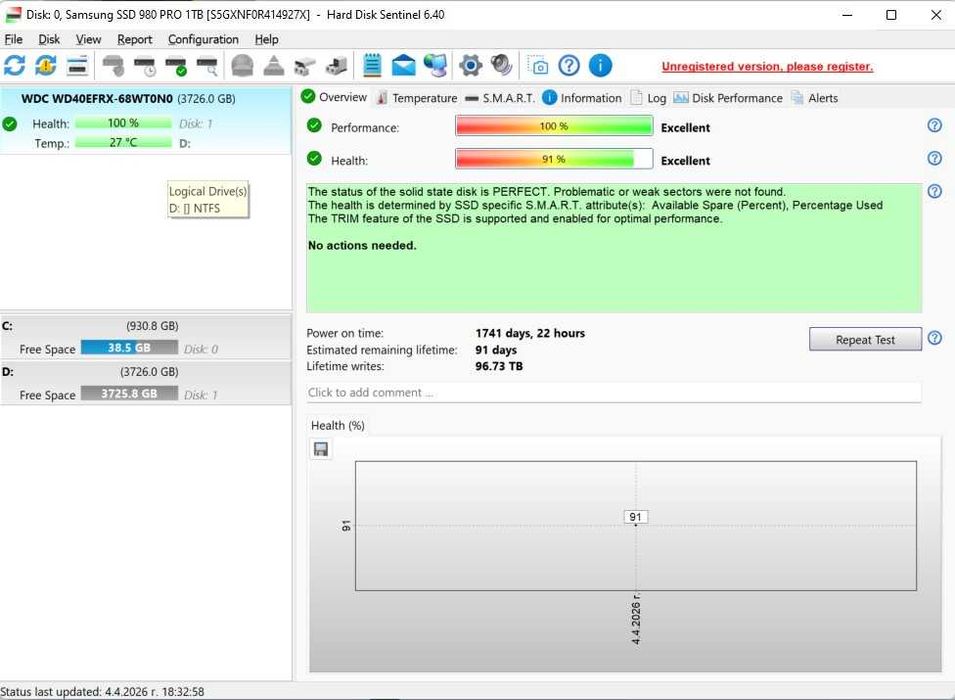955x700 pixels.
Task: Open the blue notepad report icon
Action: pos(372,65)
